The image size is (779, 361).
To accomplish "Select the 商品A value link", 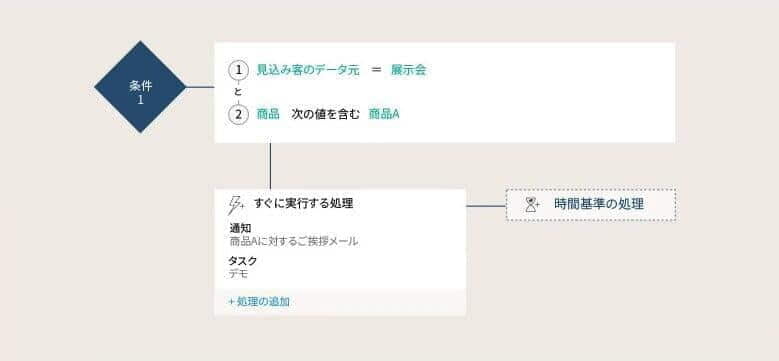I will click(x=384, y=114).
